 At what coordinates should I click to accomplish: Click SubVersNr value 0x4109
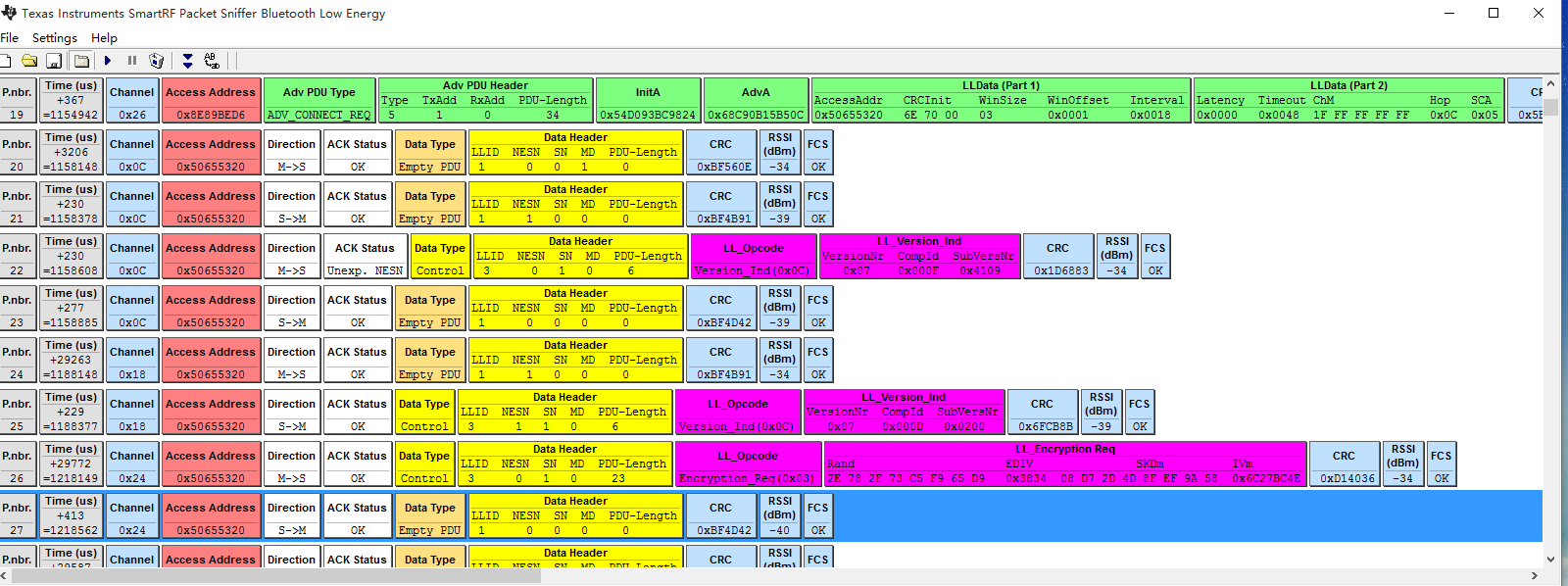[980, 270]
